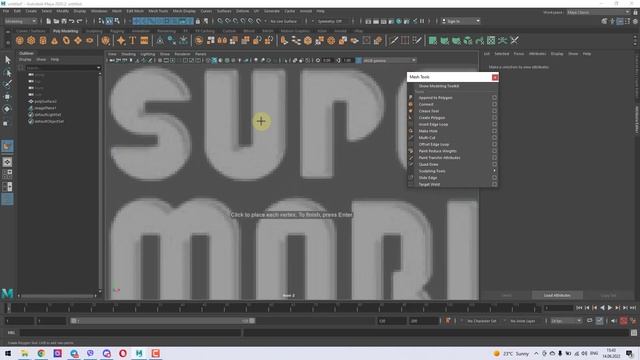Choose the Lasso Select tool in the toolbox
The image size is (640, 360).
pos(7,73)
